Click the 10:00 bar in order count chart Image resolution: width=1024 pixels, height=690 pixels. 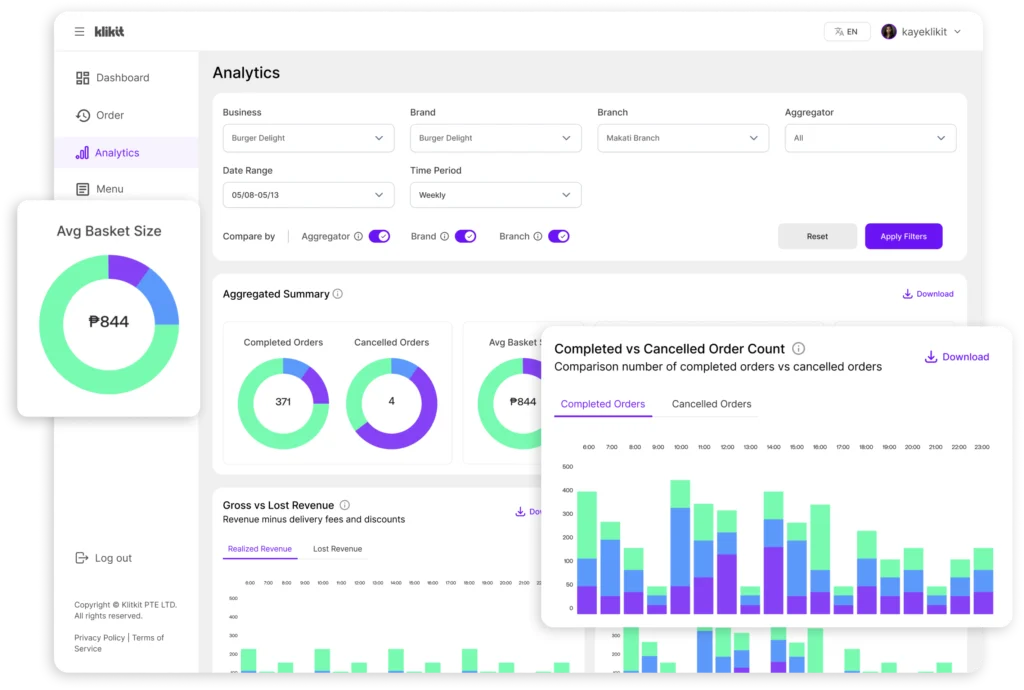click(x=680, y=547)
